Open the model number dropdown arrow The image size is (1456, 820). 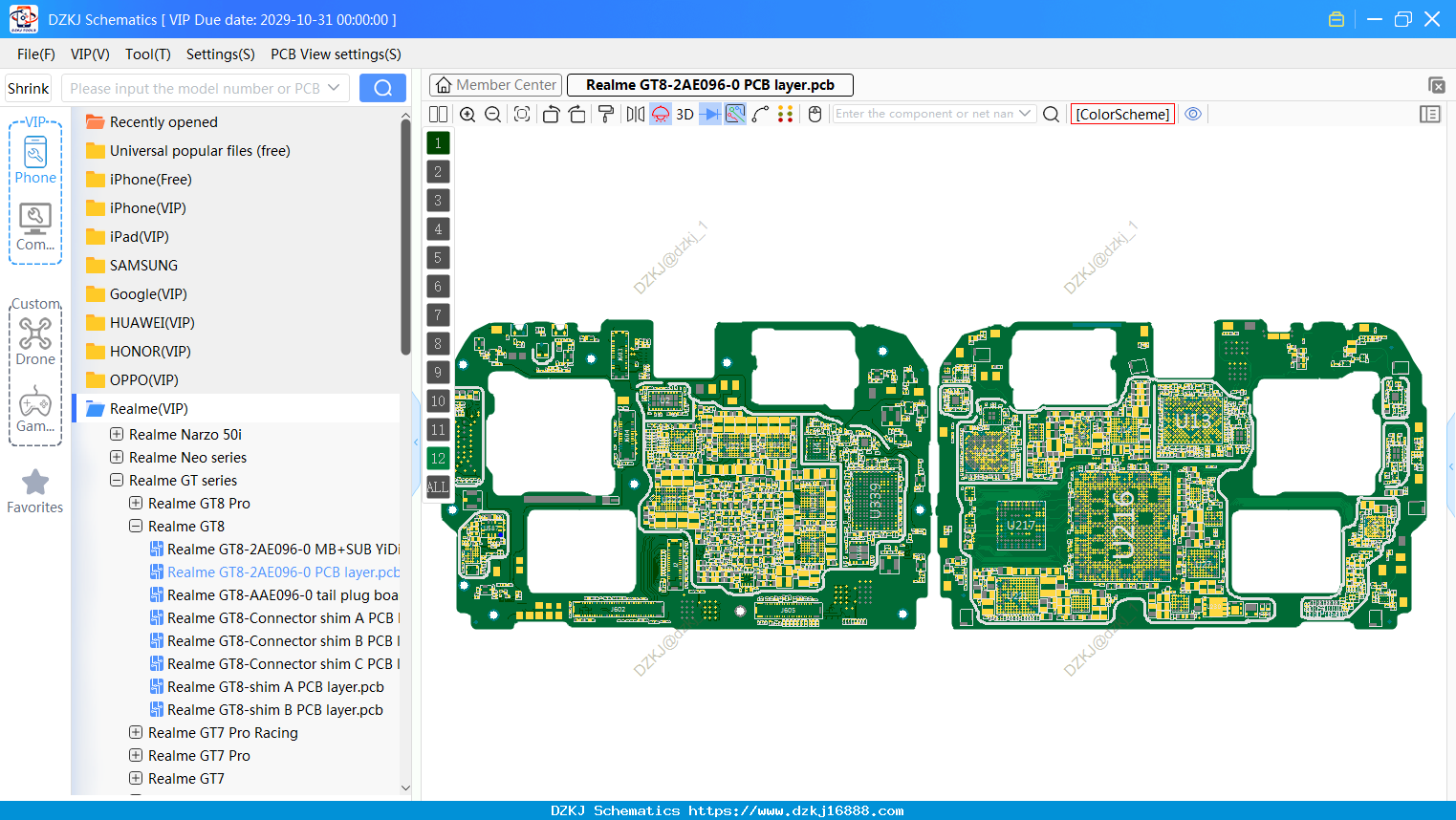334,88
